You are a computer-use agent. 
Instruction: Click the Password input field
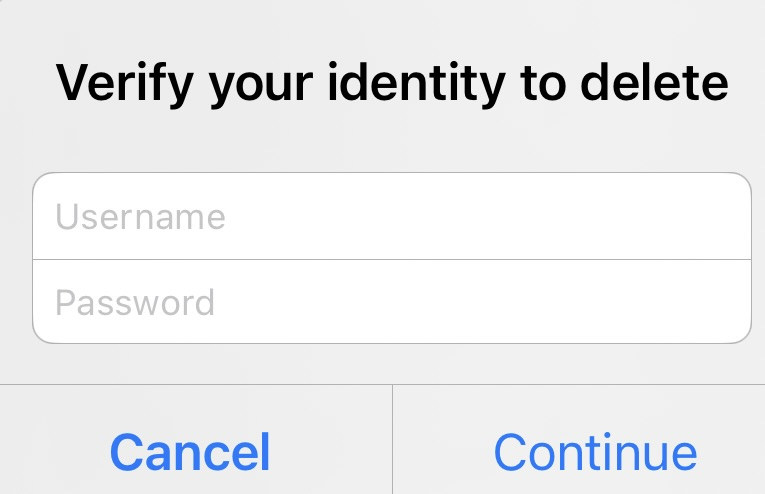coord(391,302)
